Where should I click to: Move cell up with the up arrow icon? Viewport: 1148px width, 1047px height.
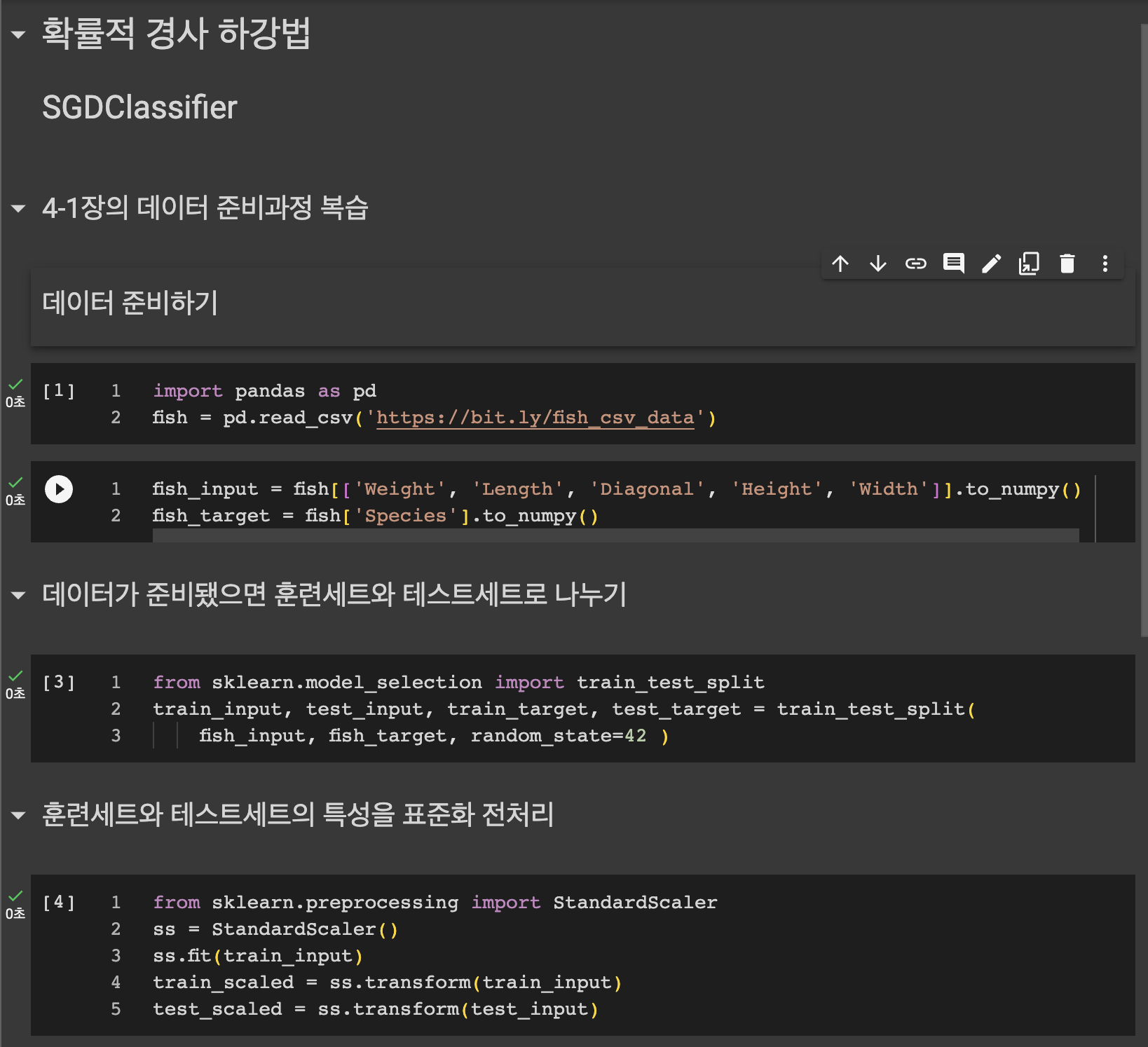tap(840, 264)
